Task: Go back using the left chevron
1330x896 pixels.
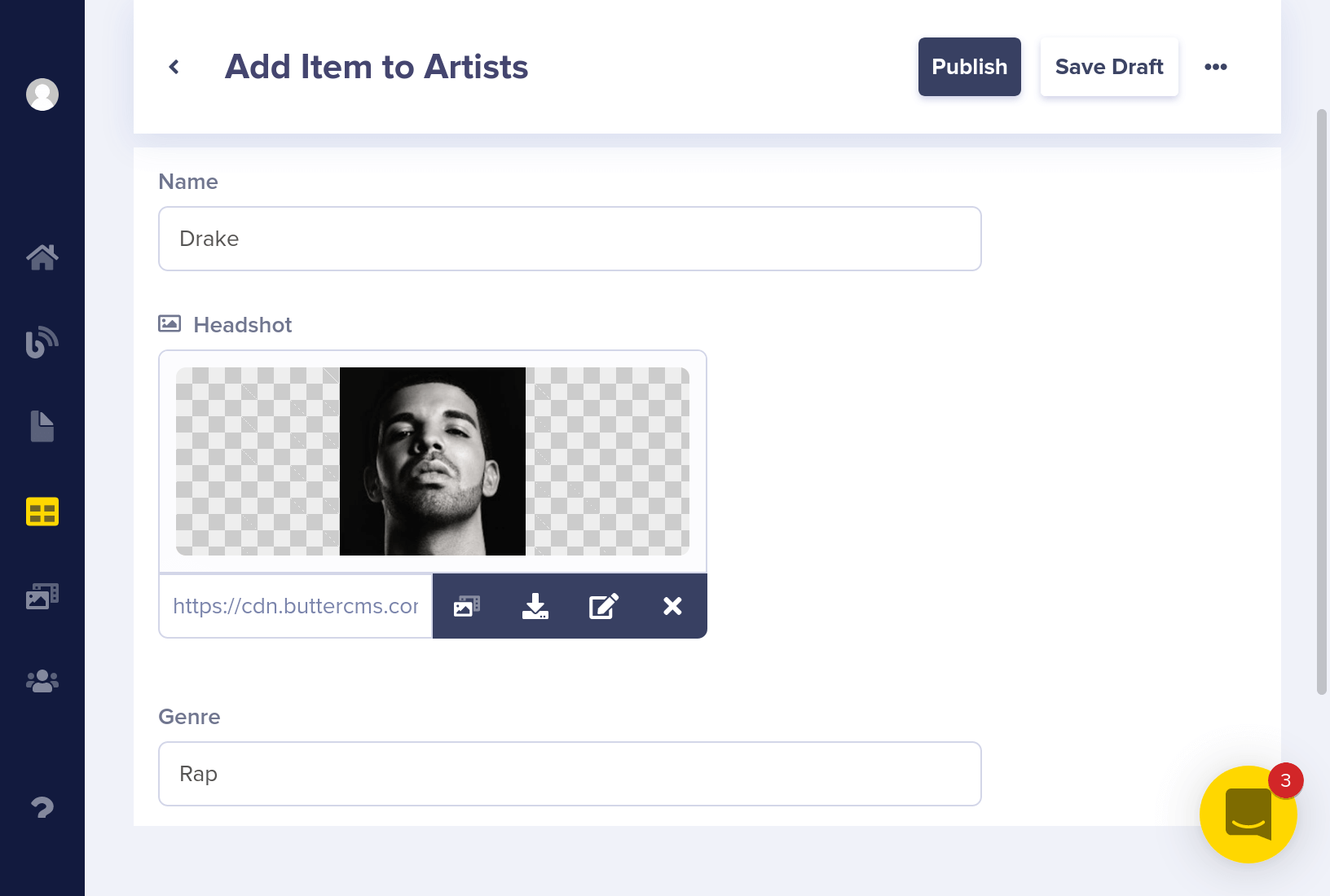Action: pos(173,66)
